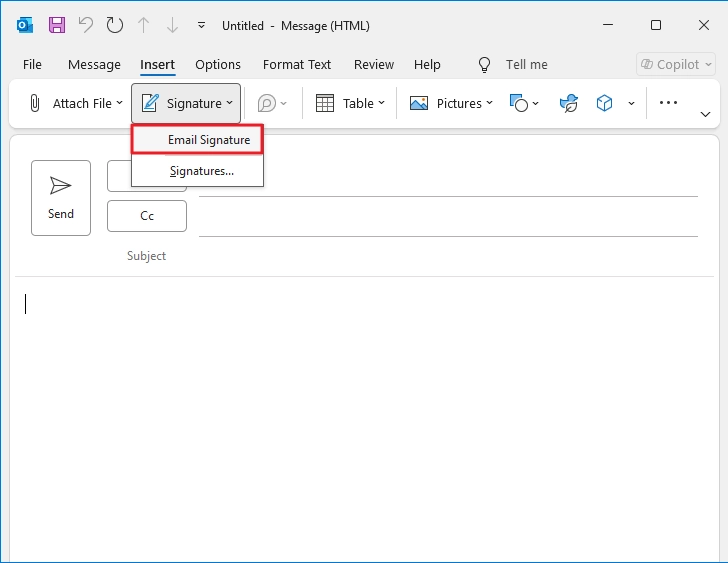Image resolution: width=728 pixels, height=563 pixels.
Task: Switch to the Message tab
Action: pyautogui.click(x=94, y=65)
